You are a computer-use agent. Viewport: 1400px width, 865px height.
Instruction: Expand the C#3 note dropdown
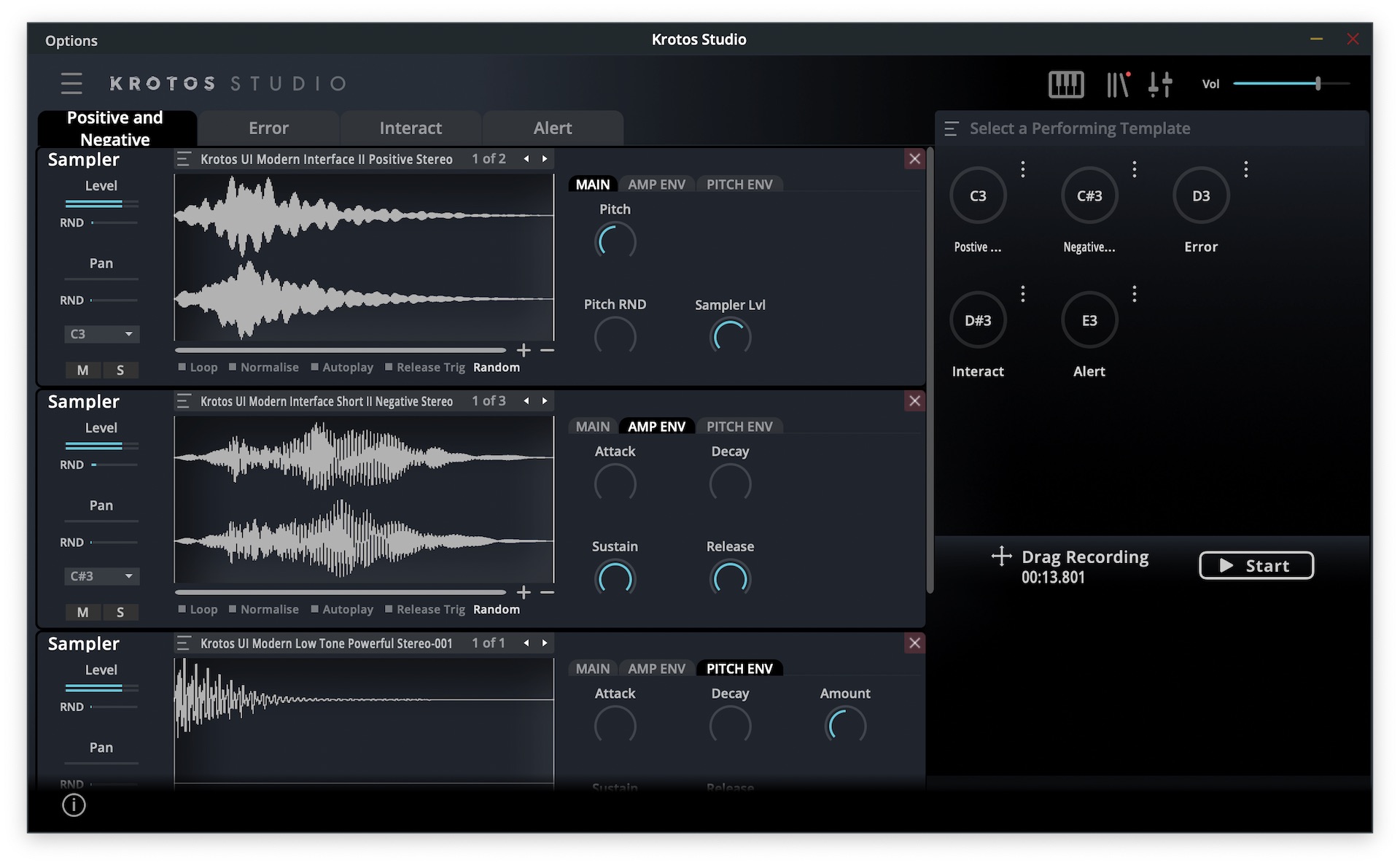point(101,576)
